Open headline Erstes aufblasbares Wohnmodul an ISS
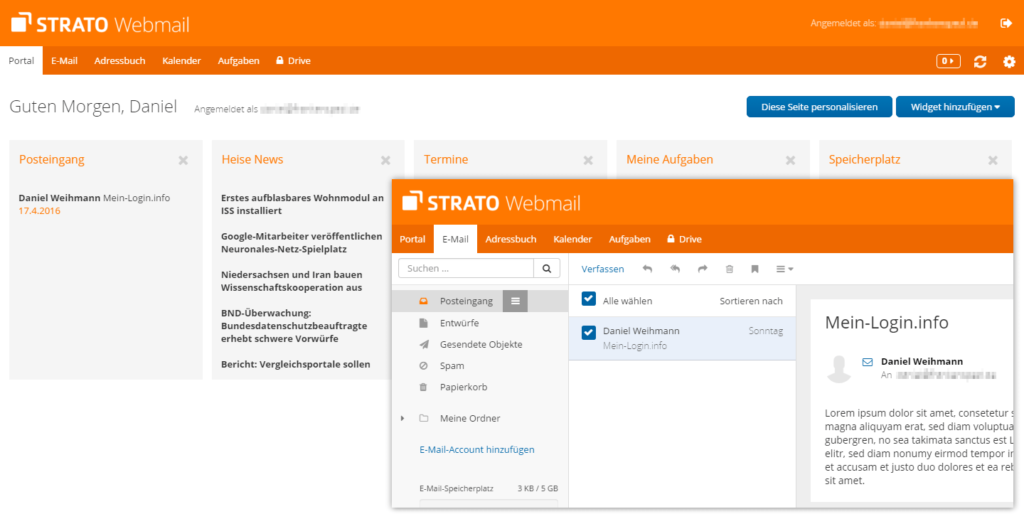The width and height of the screenshot is (1024, 519). coord(302,204)
